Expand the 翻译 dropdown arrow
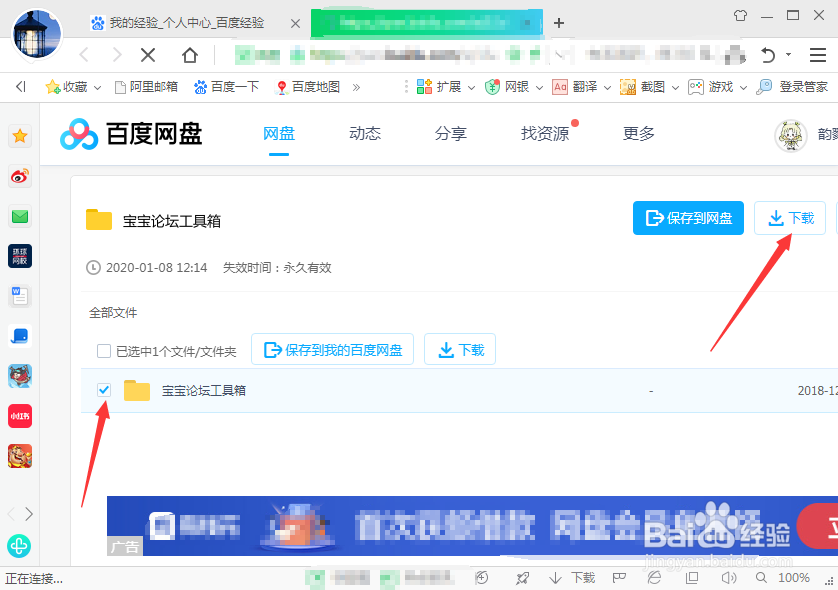 coord(607,87)
